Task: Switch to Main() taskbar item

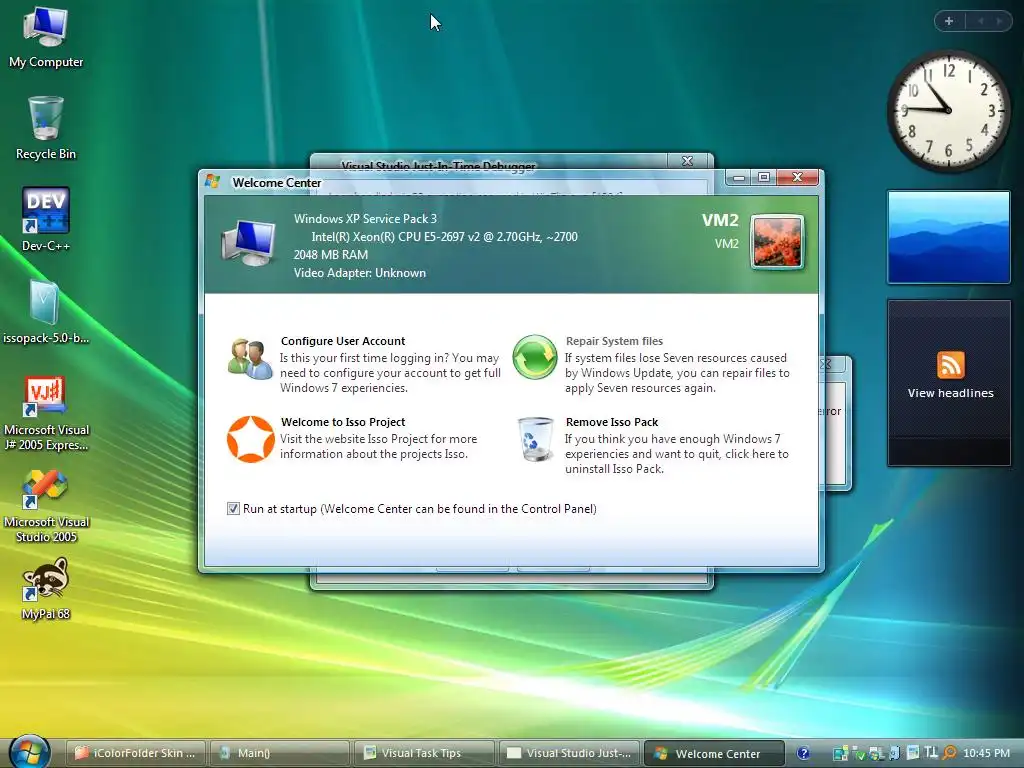Action: 280,753
